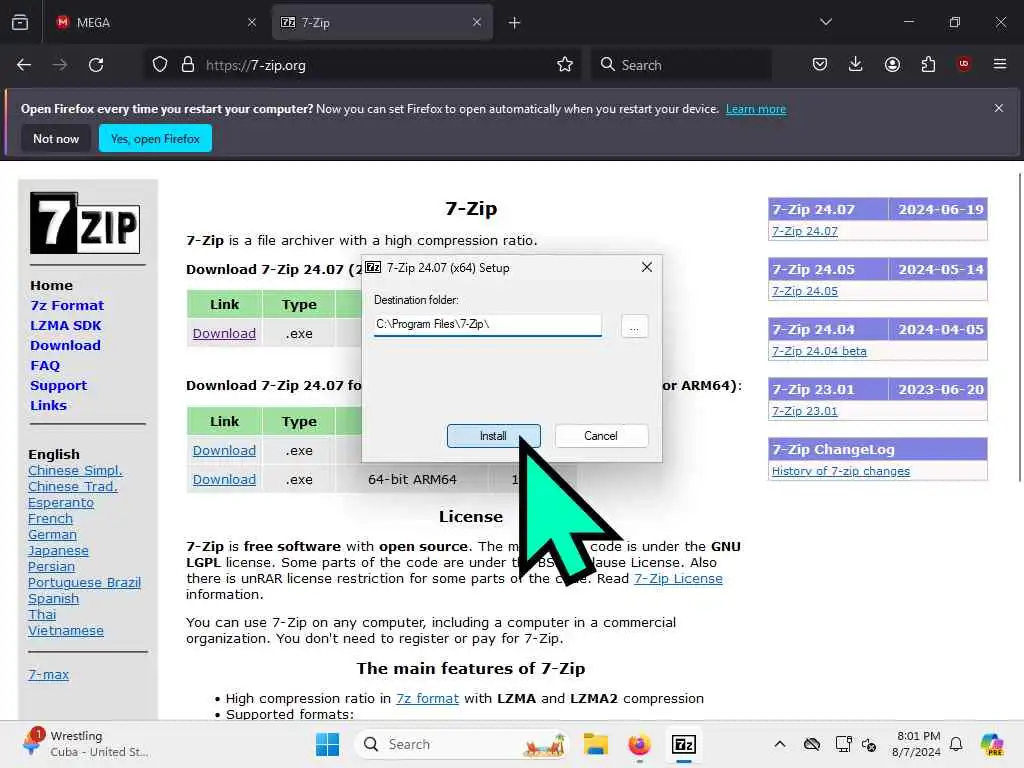The width and height of the screenshot is (1024, 768).
Task: Open Firefox View from the tab bar
Action: tap(20, 22)
